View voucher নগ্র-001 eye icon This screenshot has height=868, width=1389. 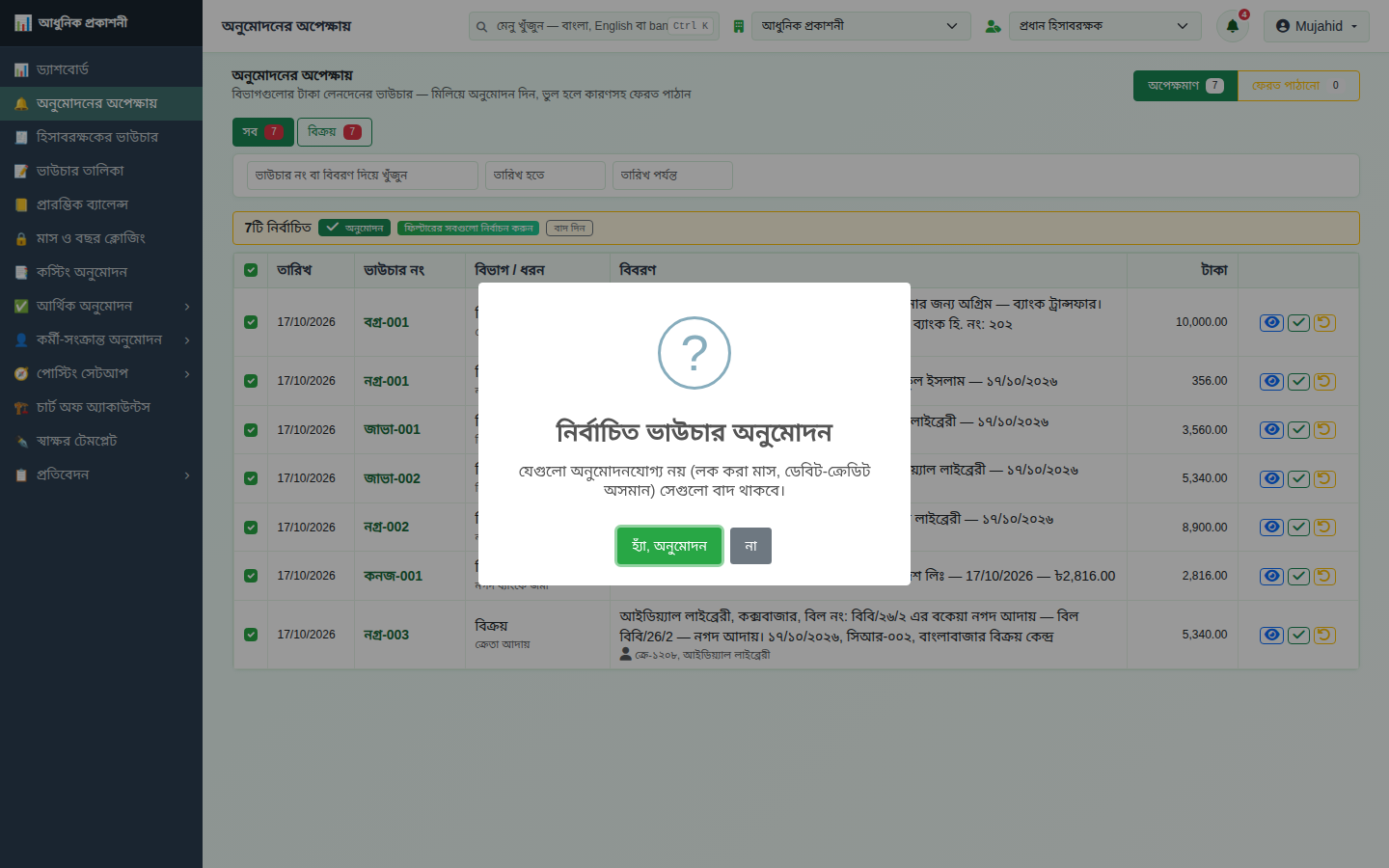tap(1272, 381)
